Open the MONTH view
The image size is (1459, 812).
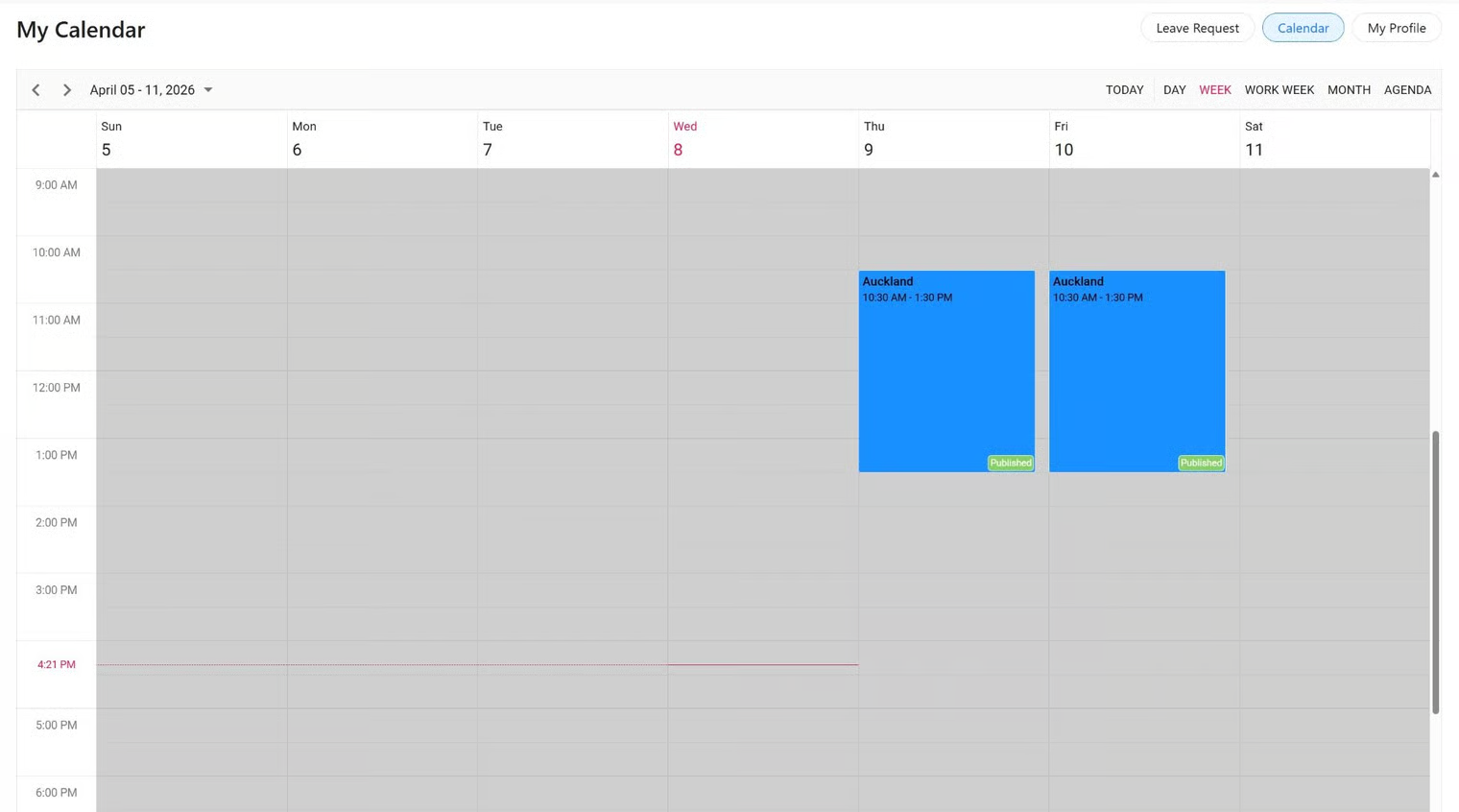tap(1349, 90)
